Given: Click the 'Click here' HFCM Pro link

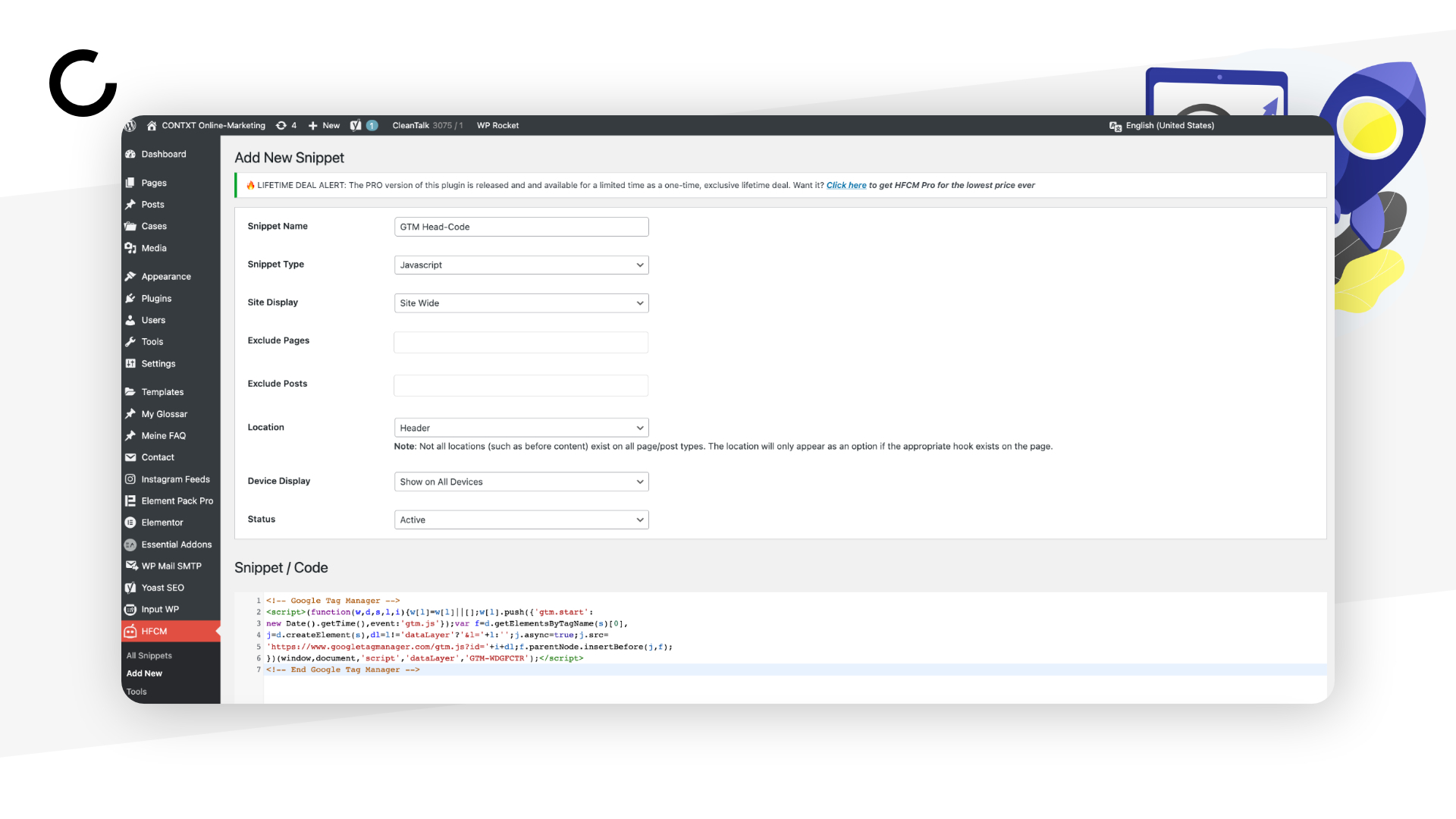Looking at the screenshot, I should pos(846,185).
